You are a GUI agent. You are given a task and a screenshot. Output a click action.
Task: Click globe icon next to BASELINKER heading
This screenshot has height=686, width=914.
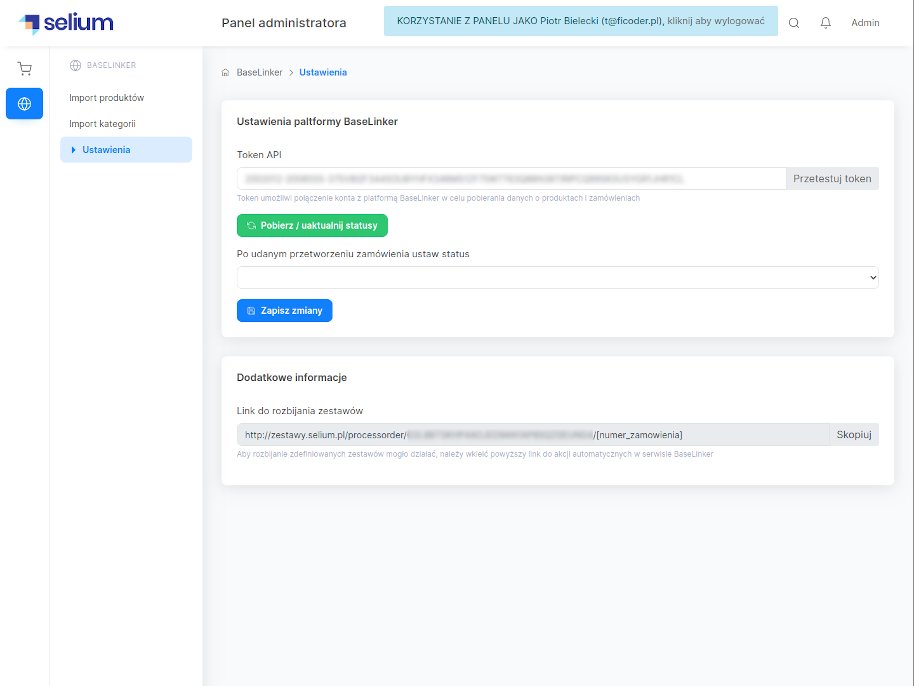75,65
